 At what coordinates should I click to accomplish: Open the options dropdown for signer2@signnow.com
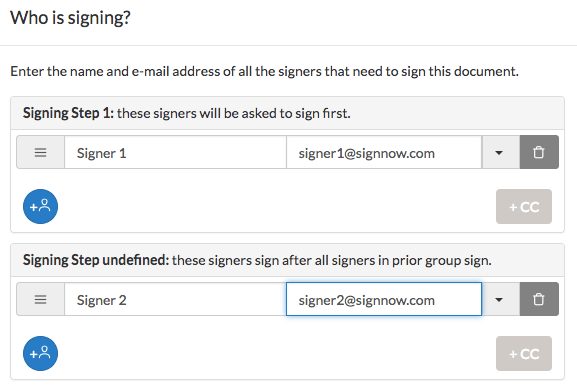pyautogui.click(x=500, y=299)
